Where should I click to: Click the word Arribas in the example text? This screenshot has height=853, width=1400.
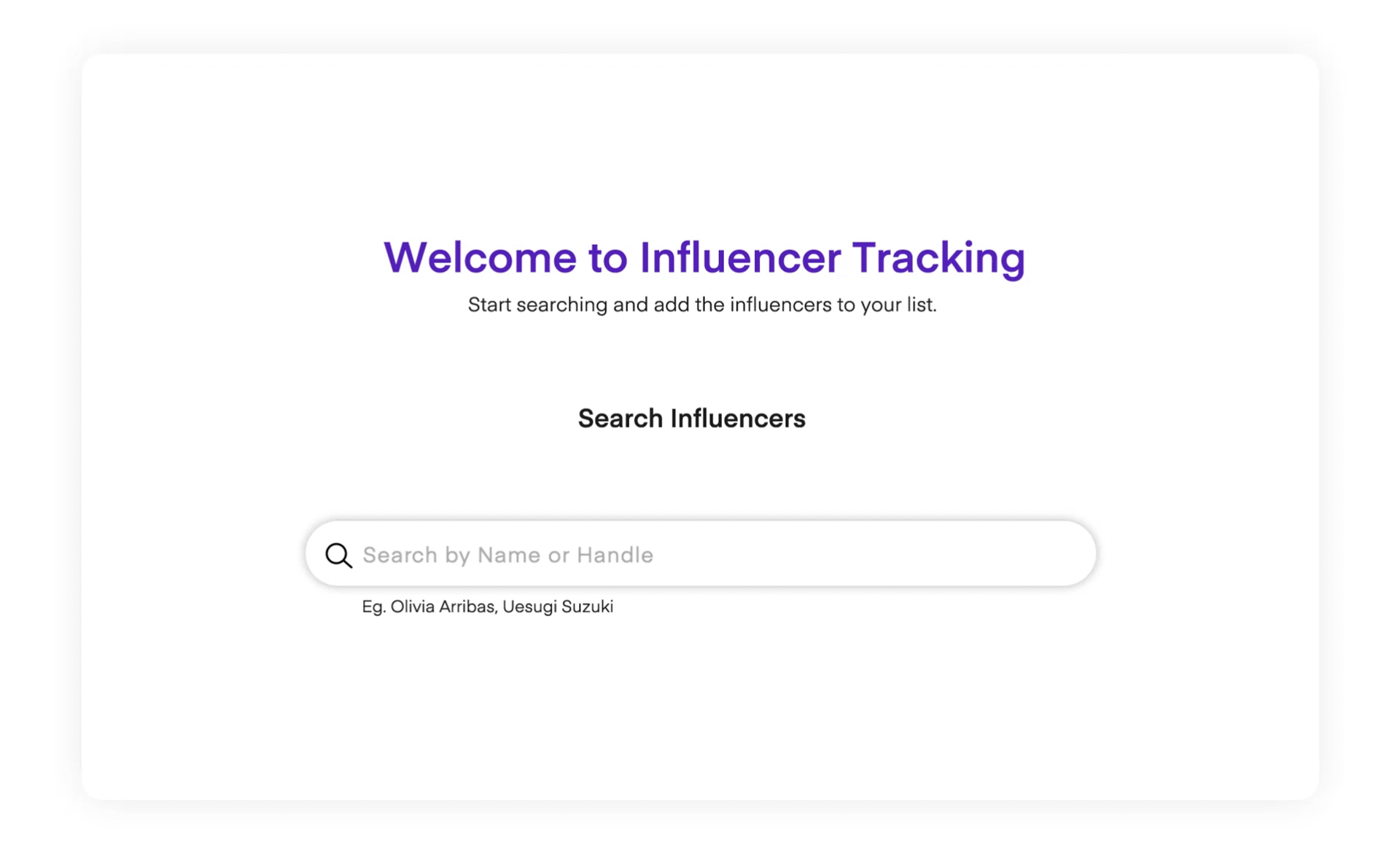467,607
